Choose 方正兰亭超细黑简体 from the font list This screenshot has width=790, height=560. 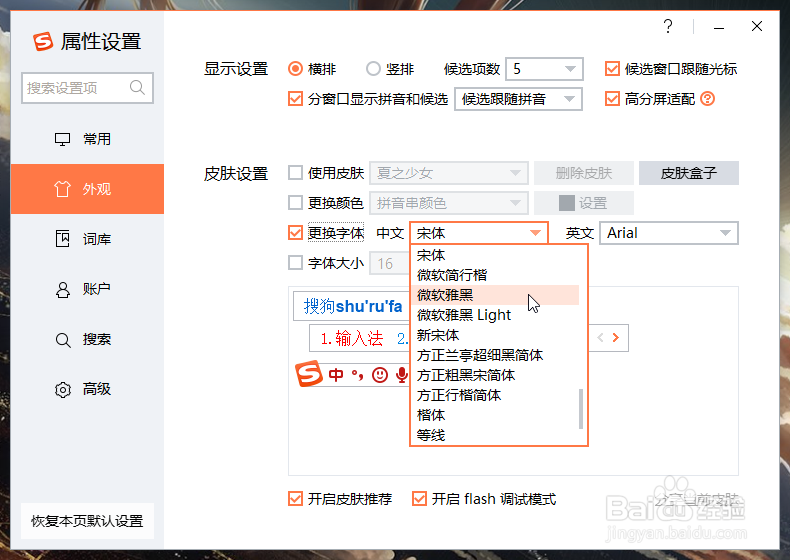[x=495, y=355]
